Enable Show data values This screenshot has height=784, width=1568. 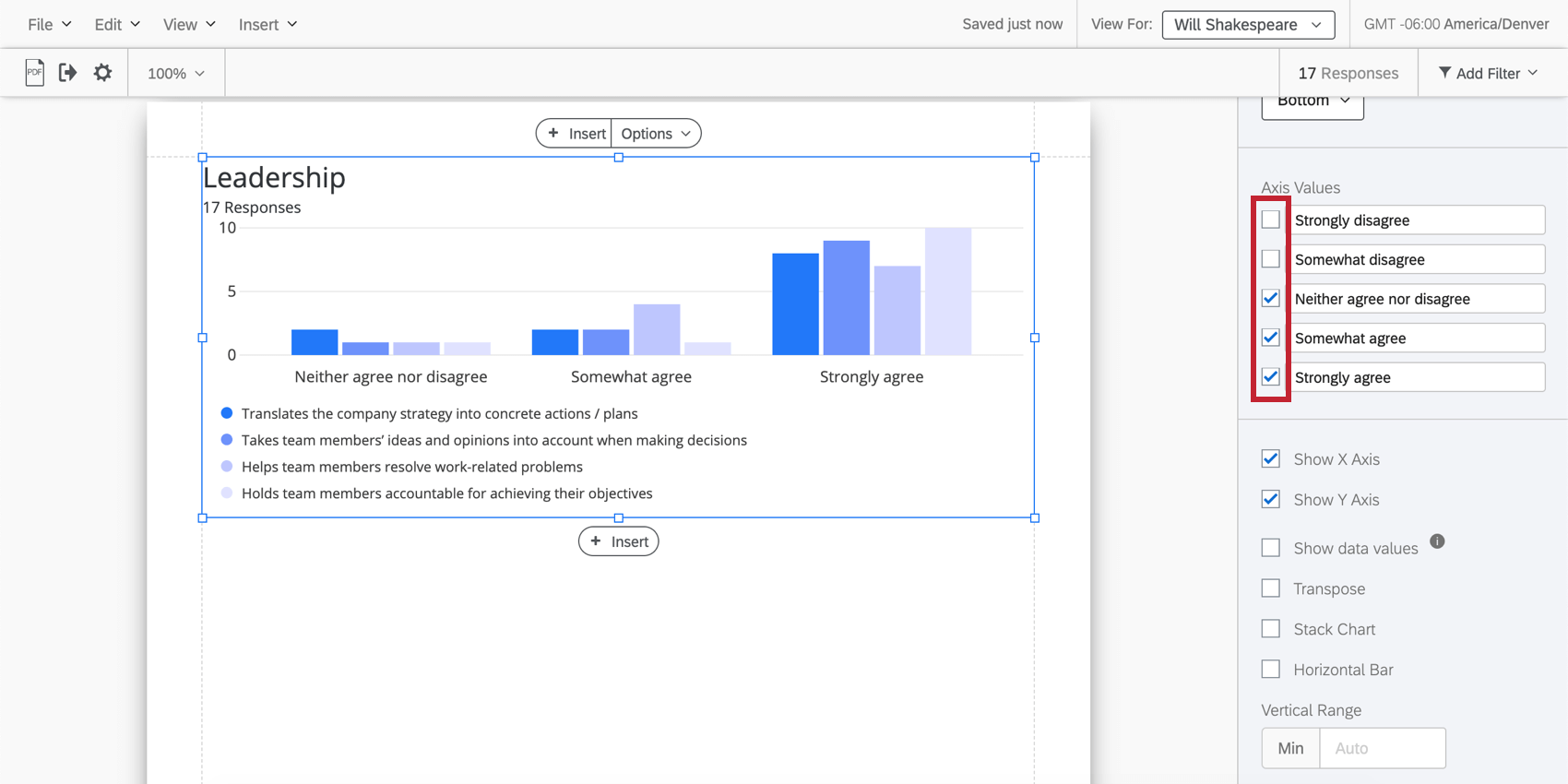1271,548
